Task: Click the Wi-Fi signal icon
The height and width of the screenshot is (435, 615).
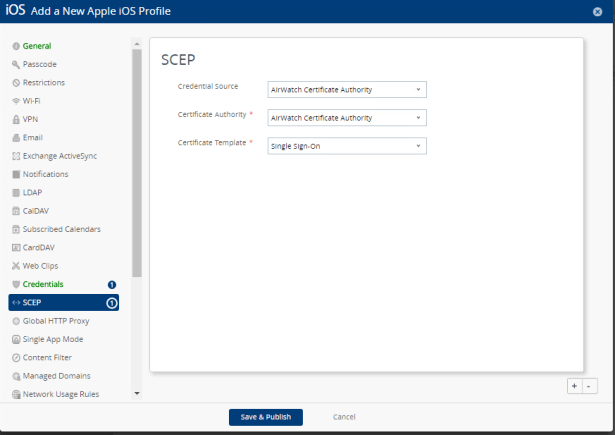Action: (x=15, y=101)
